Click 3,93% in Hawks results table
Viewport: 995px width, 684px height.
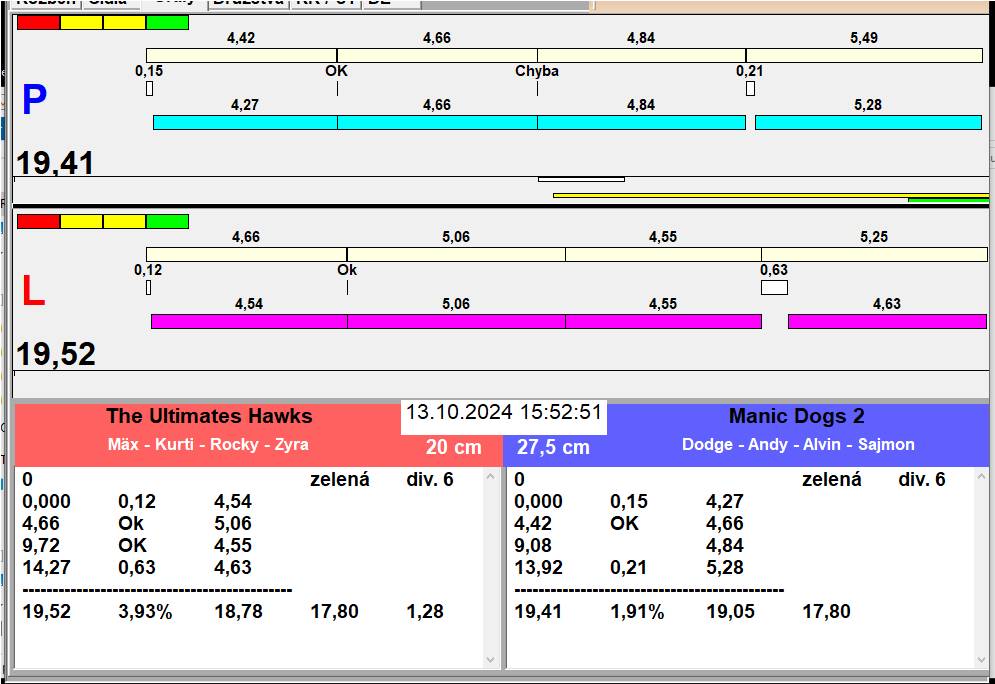click(145, 612)
